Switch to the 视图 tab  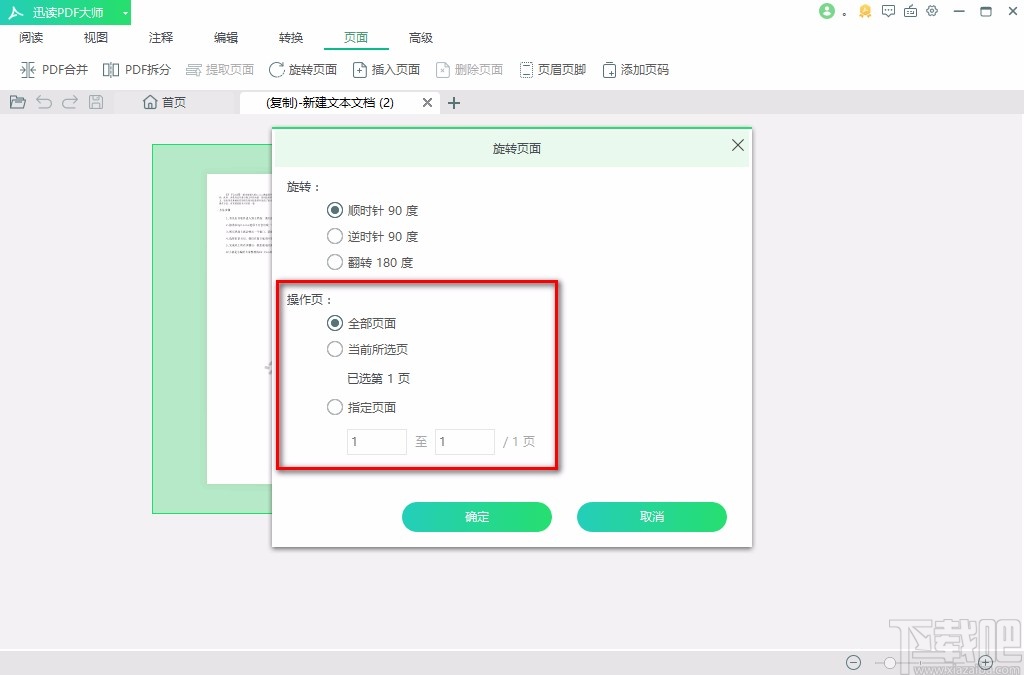pos(95,37)
